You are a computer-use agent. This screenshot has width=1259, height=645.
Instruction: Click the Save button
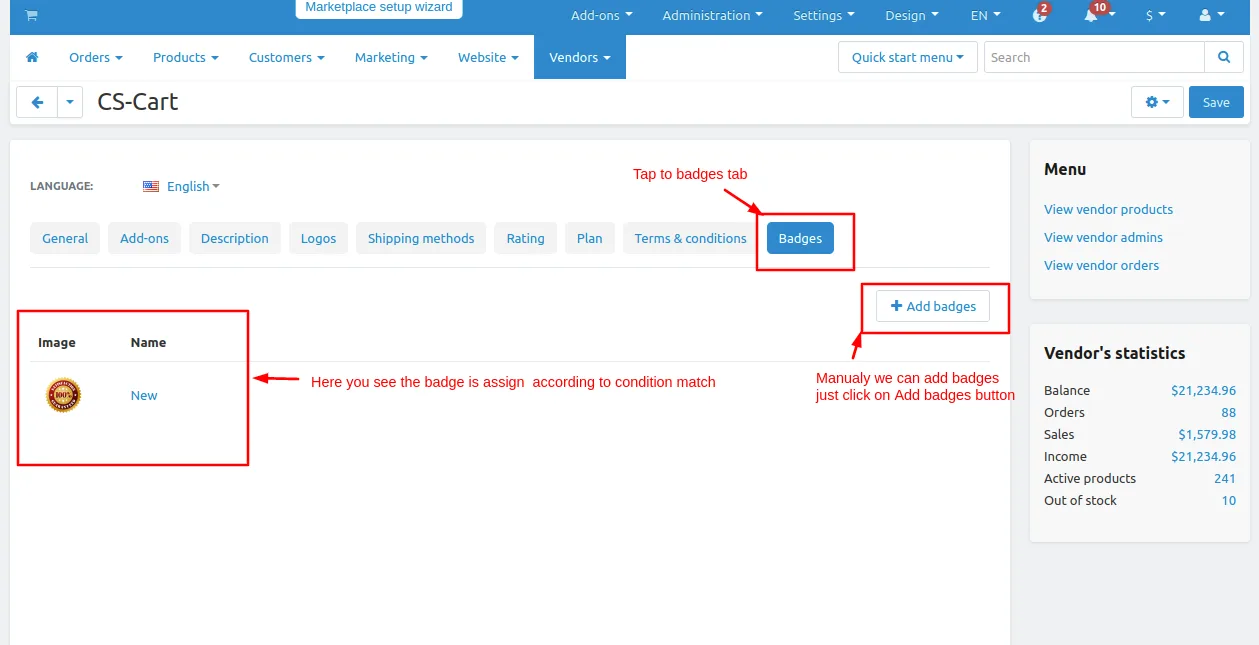click(x=1216, y=102)
